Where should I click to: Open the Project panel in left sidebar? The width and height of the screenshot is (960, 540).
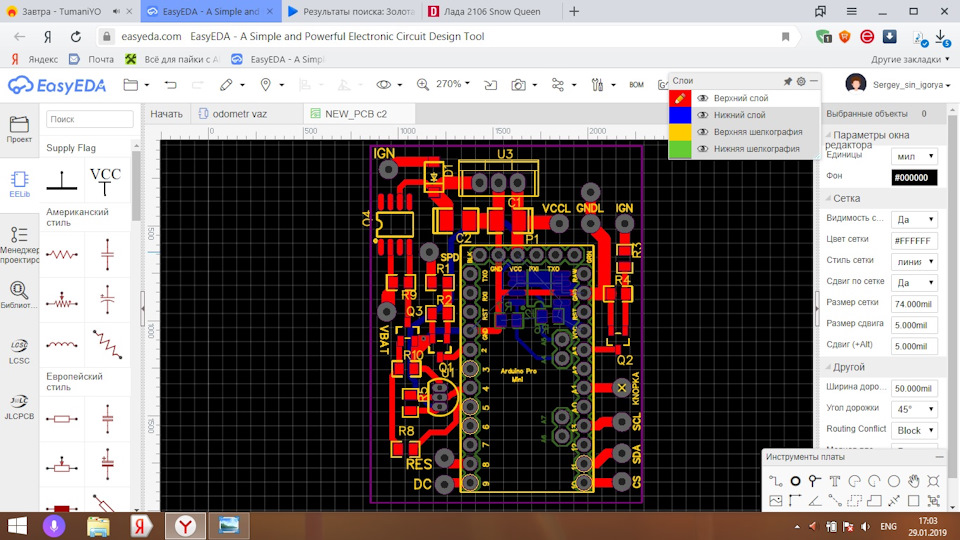coord(19,129)
